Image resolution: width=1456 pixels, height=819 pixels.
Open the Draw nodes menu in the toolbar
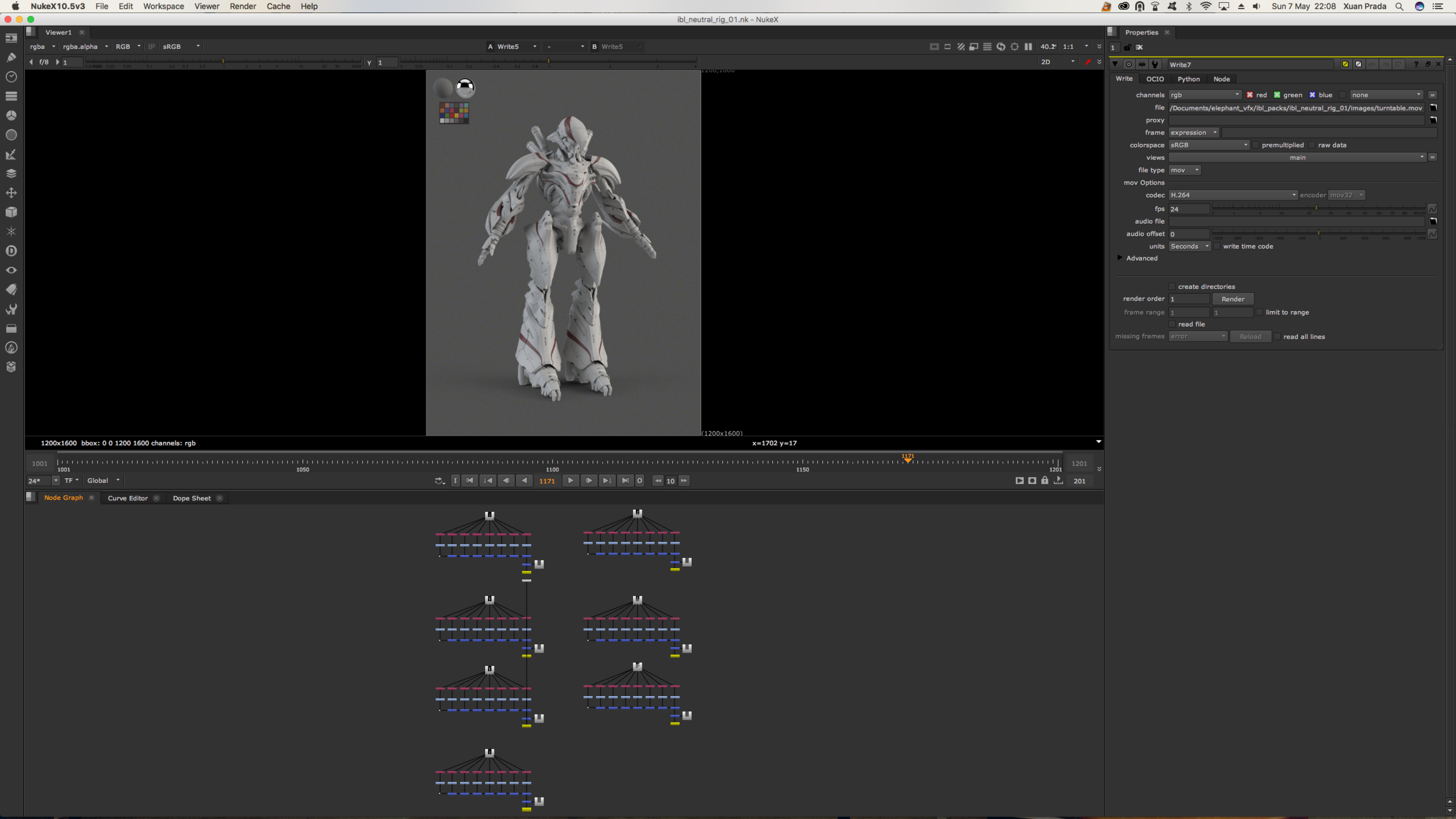pyautogui.click(x=11, y=57)
